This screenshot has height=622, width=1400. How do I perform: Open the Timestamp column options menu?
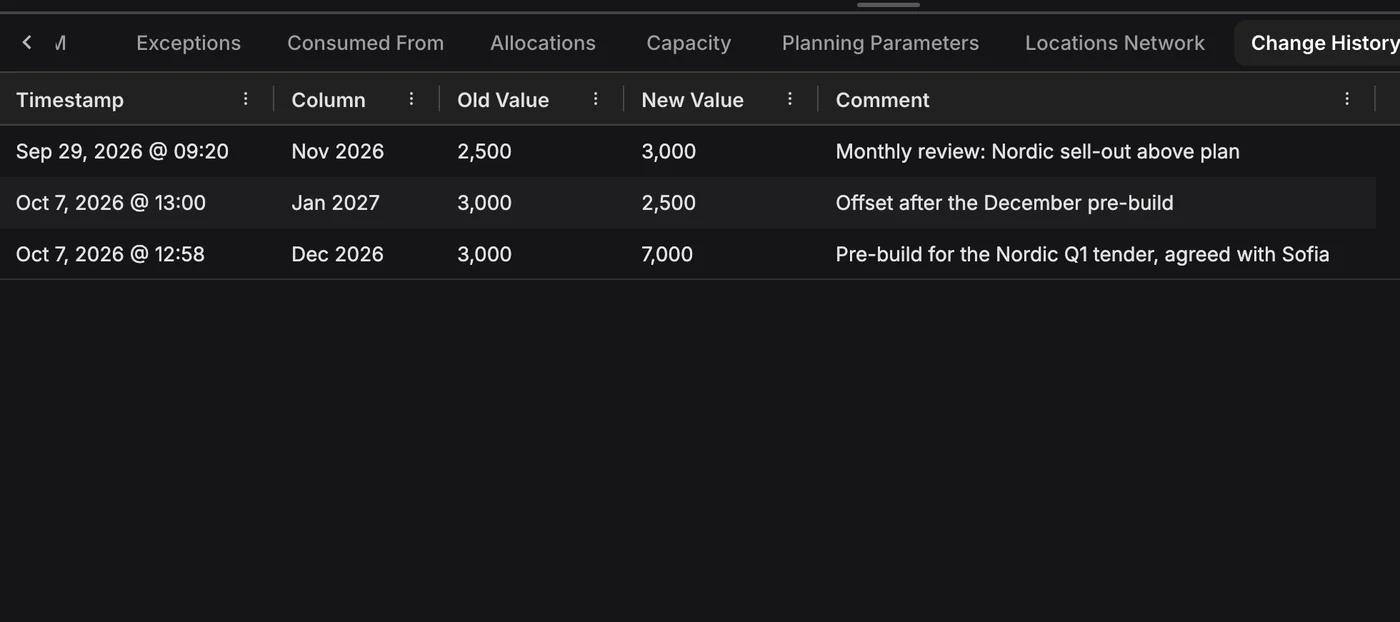[246, 99]
